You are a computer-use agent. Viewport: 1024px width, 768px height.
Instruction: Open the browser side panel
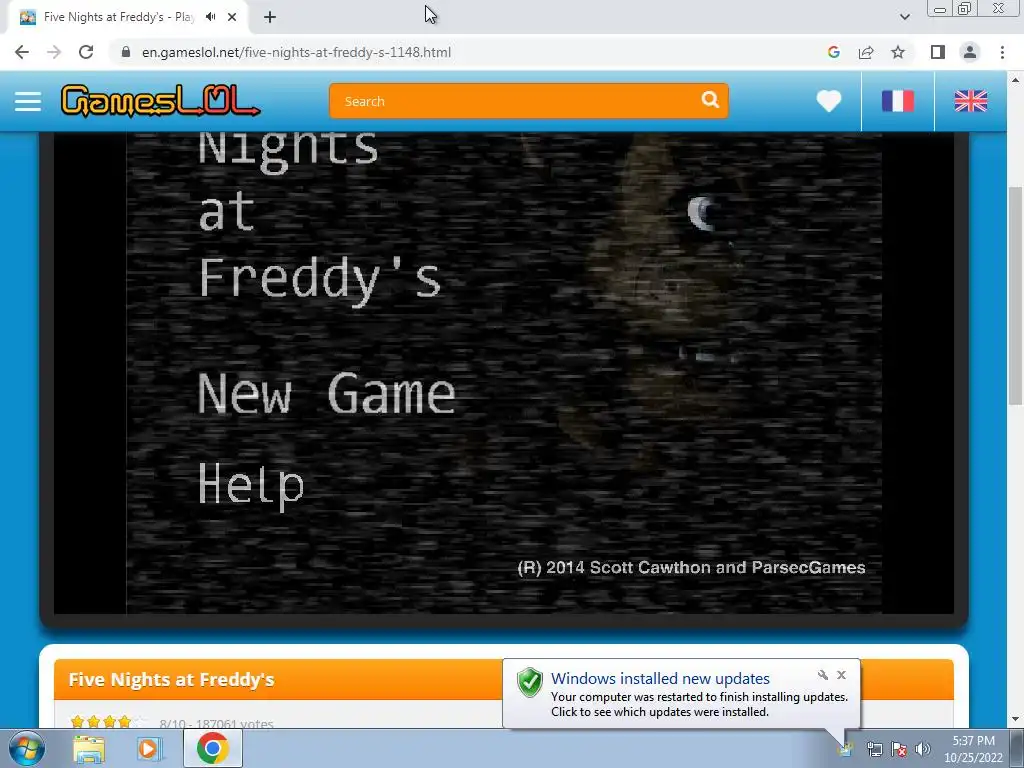coord(938,52)
